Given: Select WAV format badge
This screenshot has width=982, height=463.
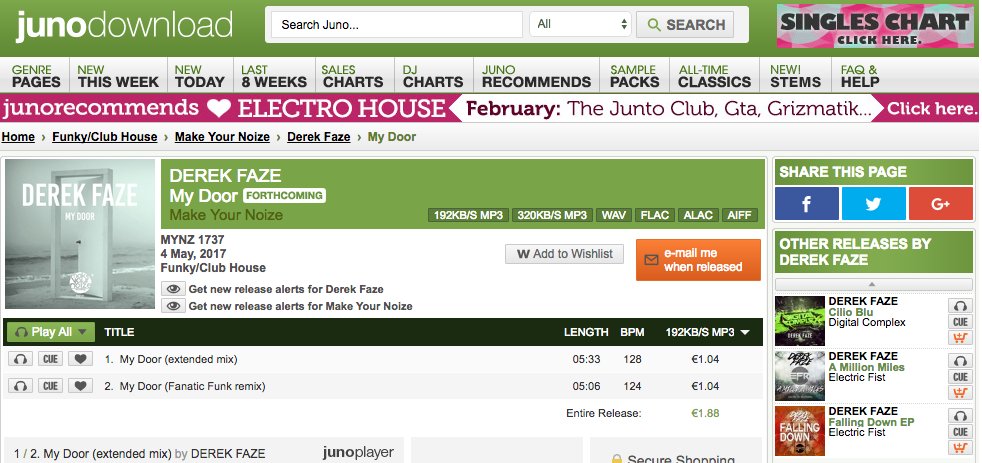Looking at the screenshot, I should [614, 216].
